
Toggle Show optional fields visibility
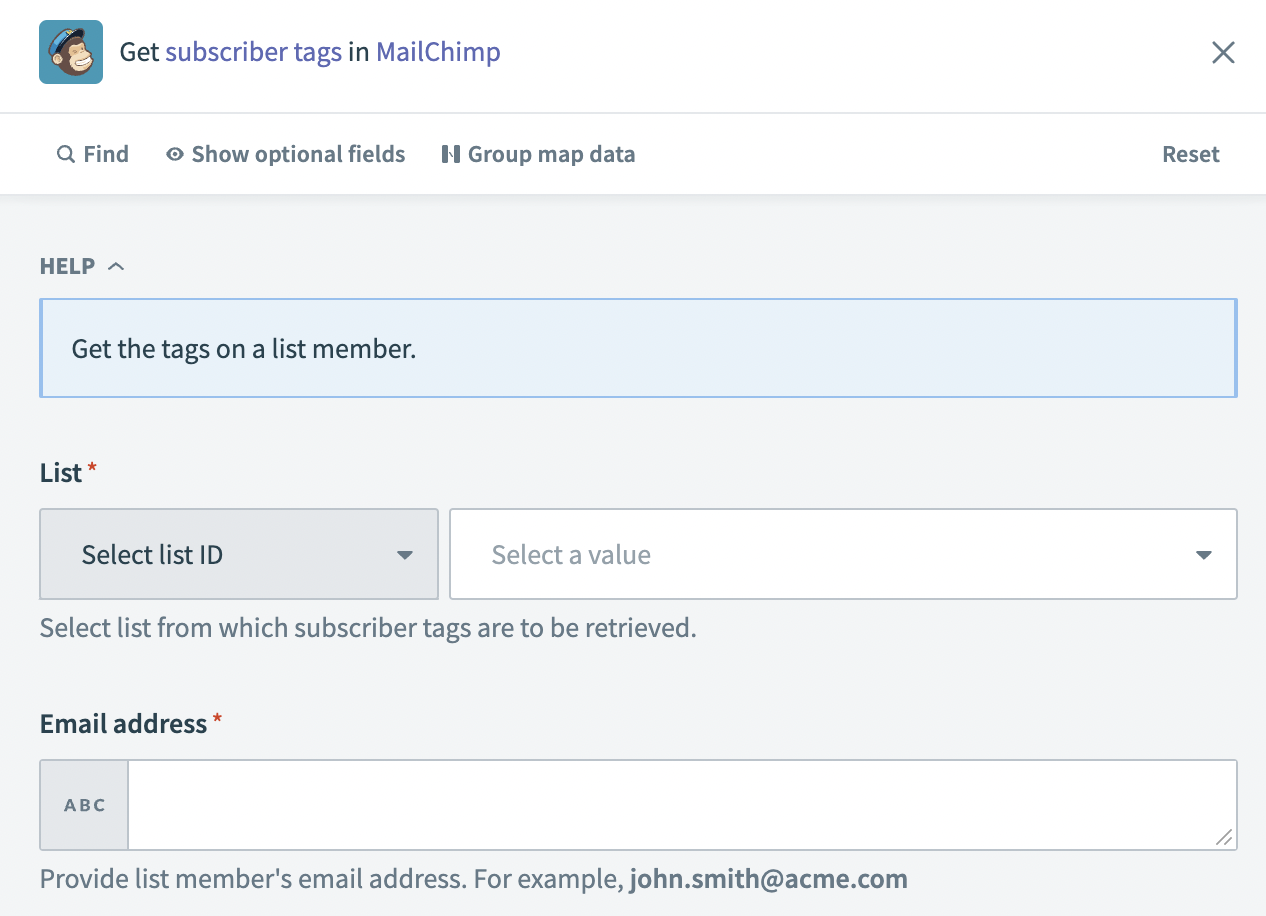pos(297,154)
